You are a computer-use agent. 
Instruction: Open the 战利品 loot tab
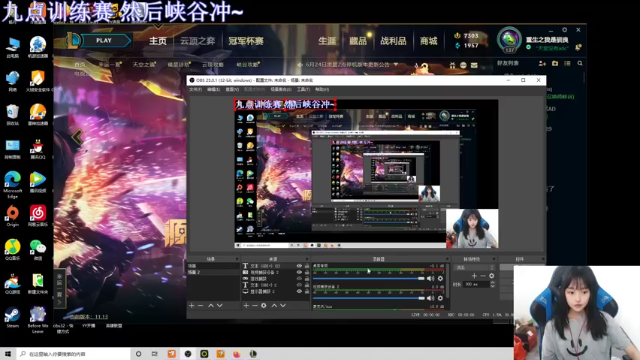[393, 41]
